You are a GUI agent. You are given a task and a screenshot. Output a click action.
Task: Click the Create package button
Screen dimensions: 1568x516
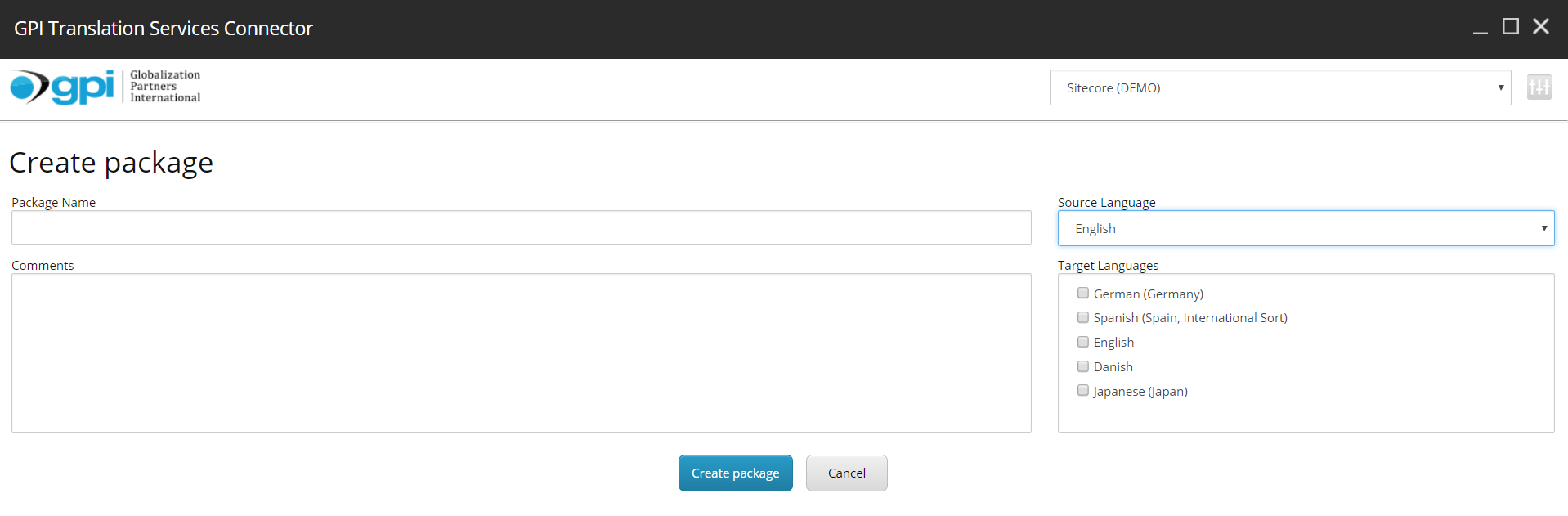tap(735, 473)
